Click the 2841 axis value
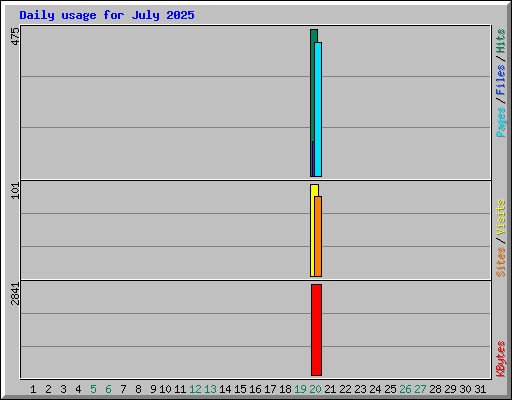 point(15,294)
